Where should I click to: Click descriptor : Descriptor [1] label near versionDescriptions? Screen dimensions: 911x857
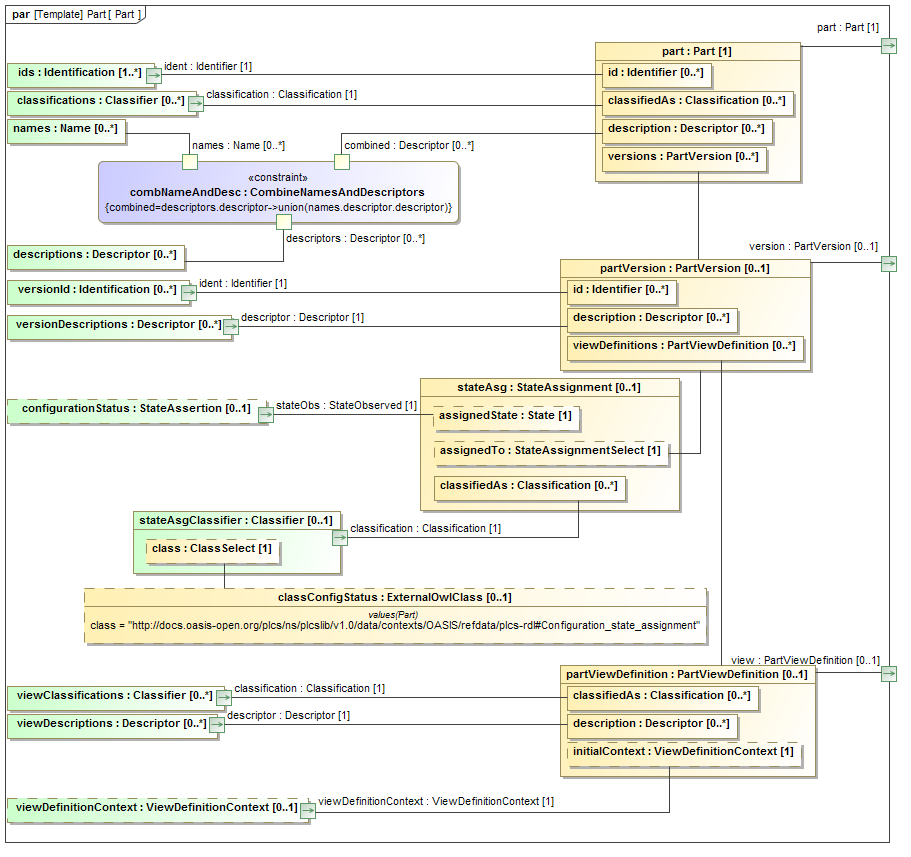click(x=303, y=318)
